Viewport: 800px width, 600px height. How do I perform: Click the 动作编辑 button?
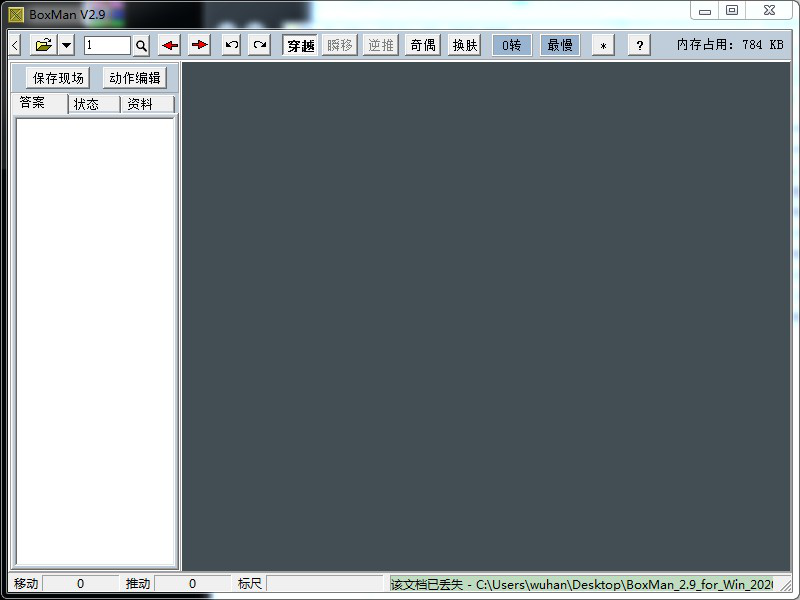pos(134,78)
